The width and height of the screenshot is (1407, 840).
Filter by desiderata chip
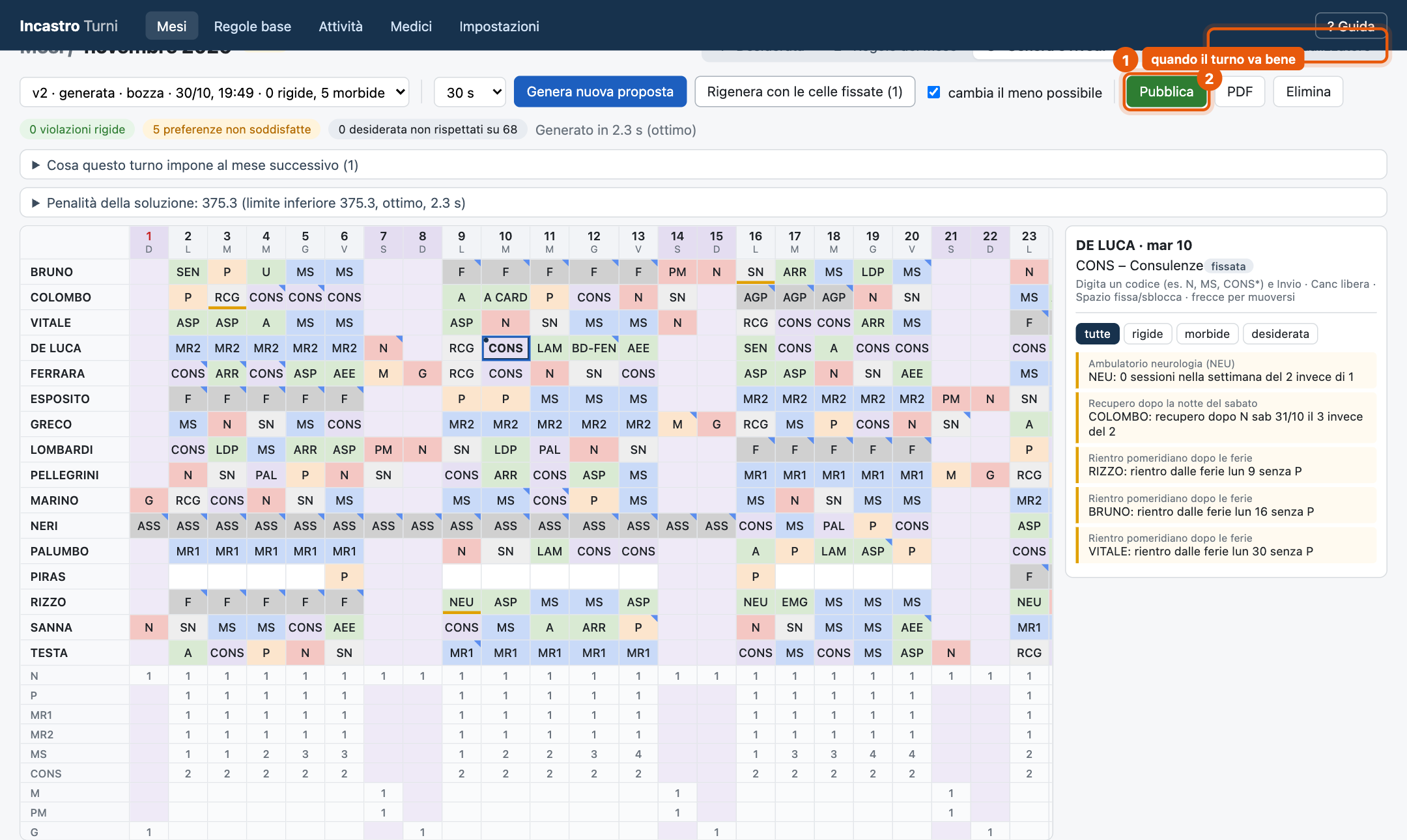pyautogui.click(x=1280, y=334)
